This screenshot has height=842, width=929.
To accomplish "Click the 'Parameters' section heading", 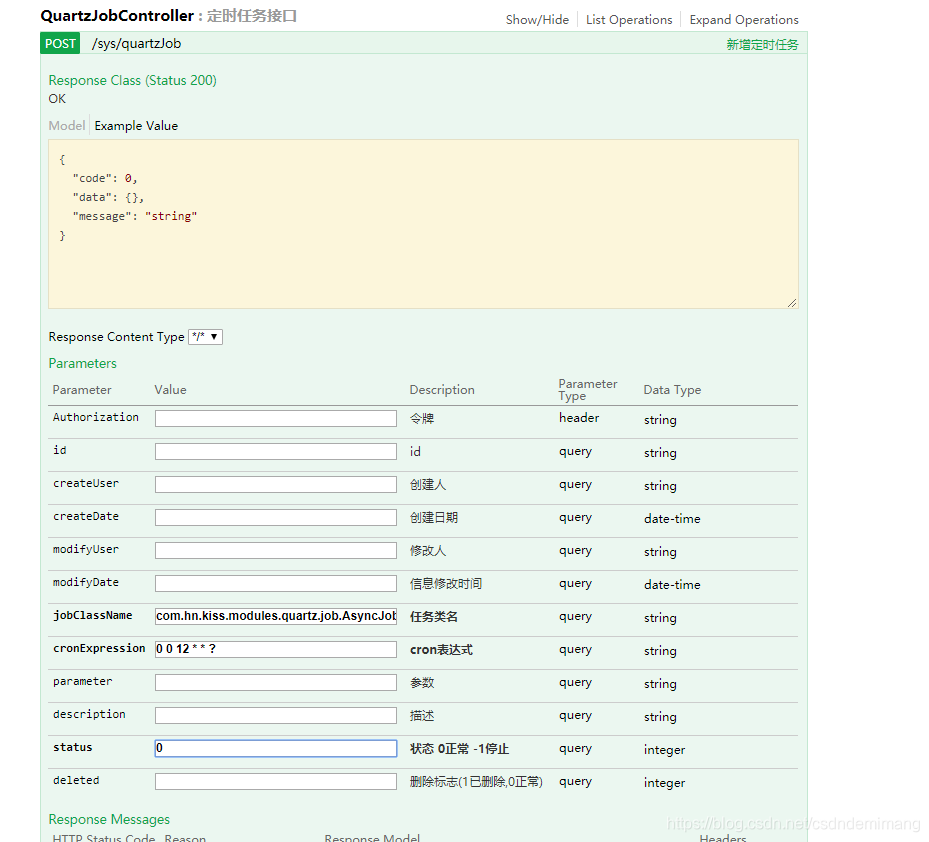I will pos(82,363).
